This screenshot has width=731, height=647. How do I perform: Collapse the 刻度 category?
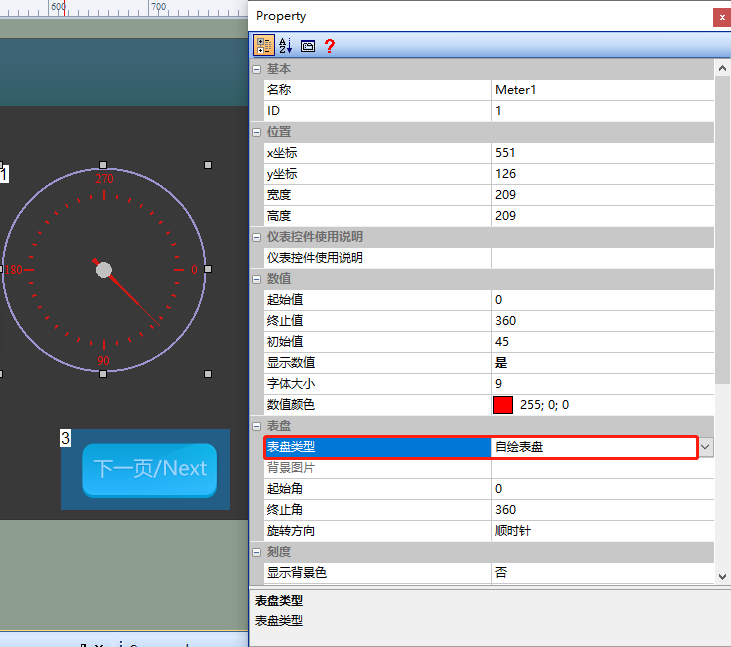256,552
